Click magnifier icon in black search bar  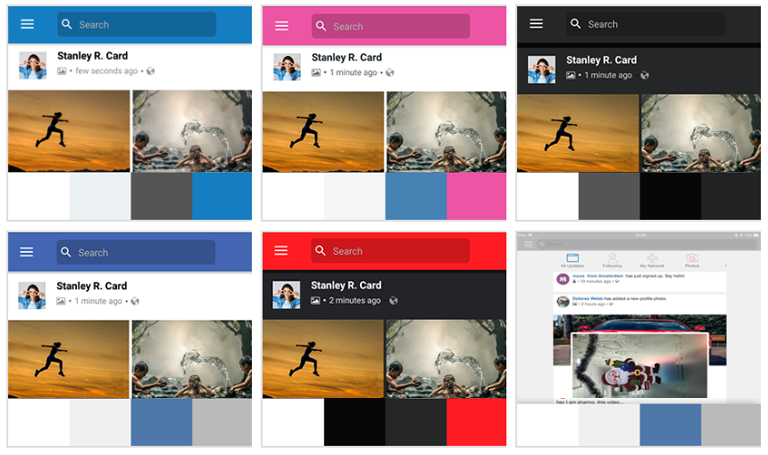coord(576,24)
